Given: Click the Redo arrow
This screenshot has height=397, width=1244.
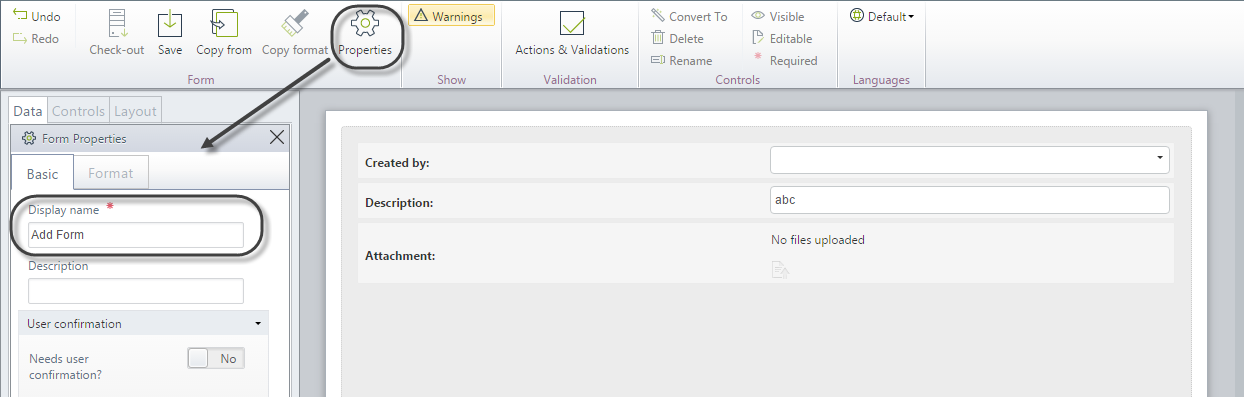Looking at the screenshot, I should click(21, 39).
